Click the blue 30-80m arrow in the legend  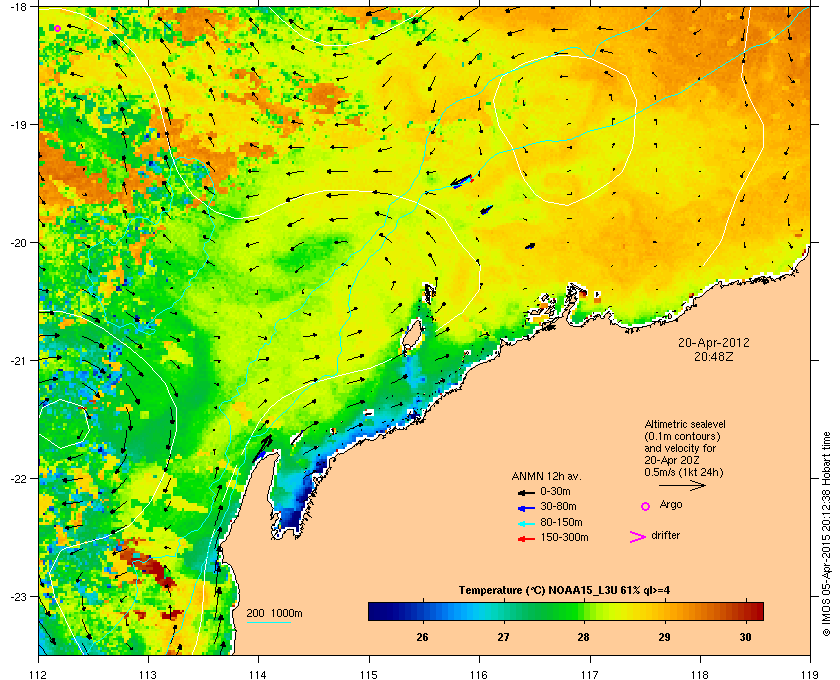point(526,508)
